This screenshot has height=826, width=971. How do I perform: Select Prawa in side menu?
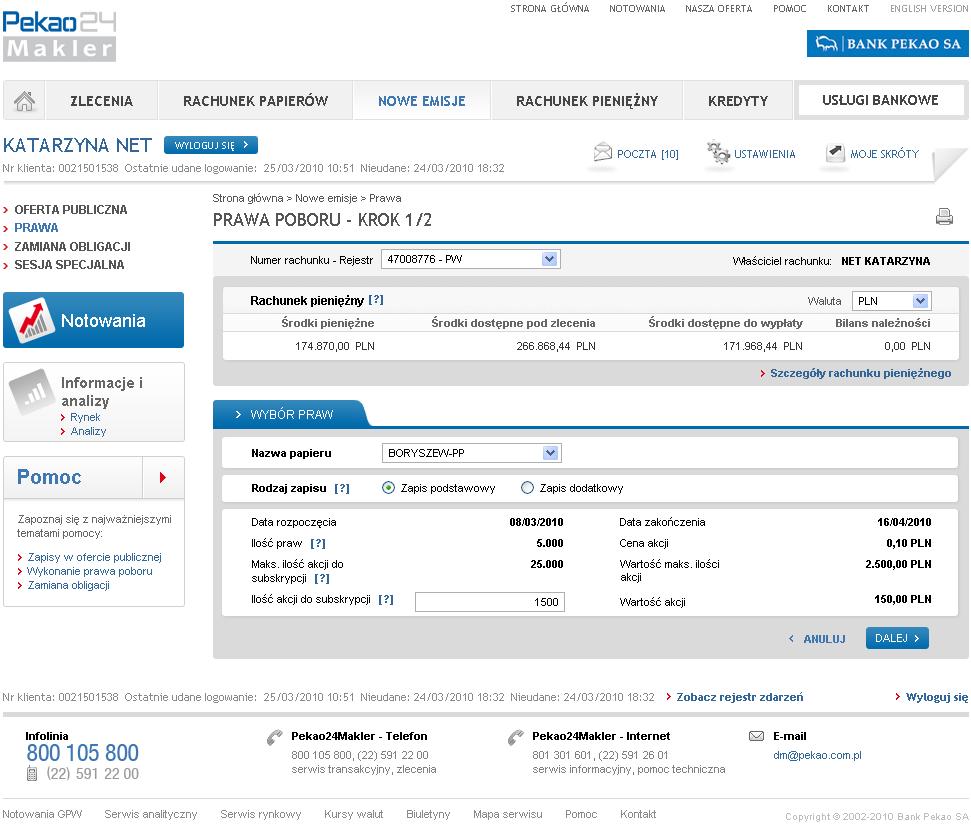(36, 228)
